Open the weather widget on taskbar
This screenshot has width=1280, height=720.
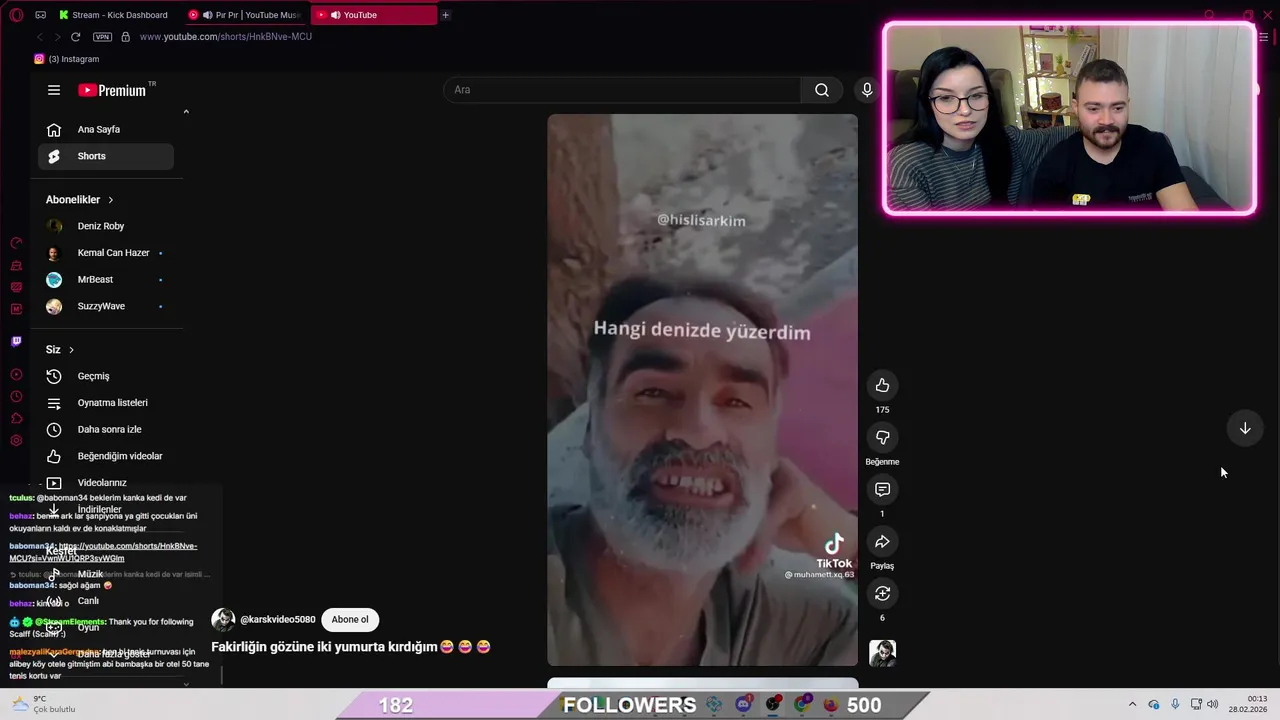pyautogui.click(x=42, y=704)
